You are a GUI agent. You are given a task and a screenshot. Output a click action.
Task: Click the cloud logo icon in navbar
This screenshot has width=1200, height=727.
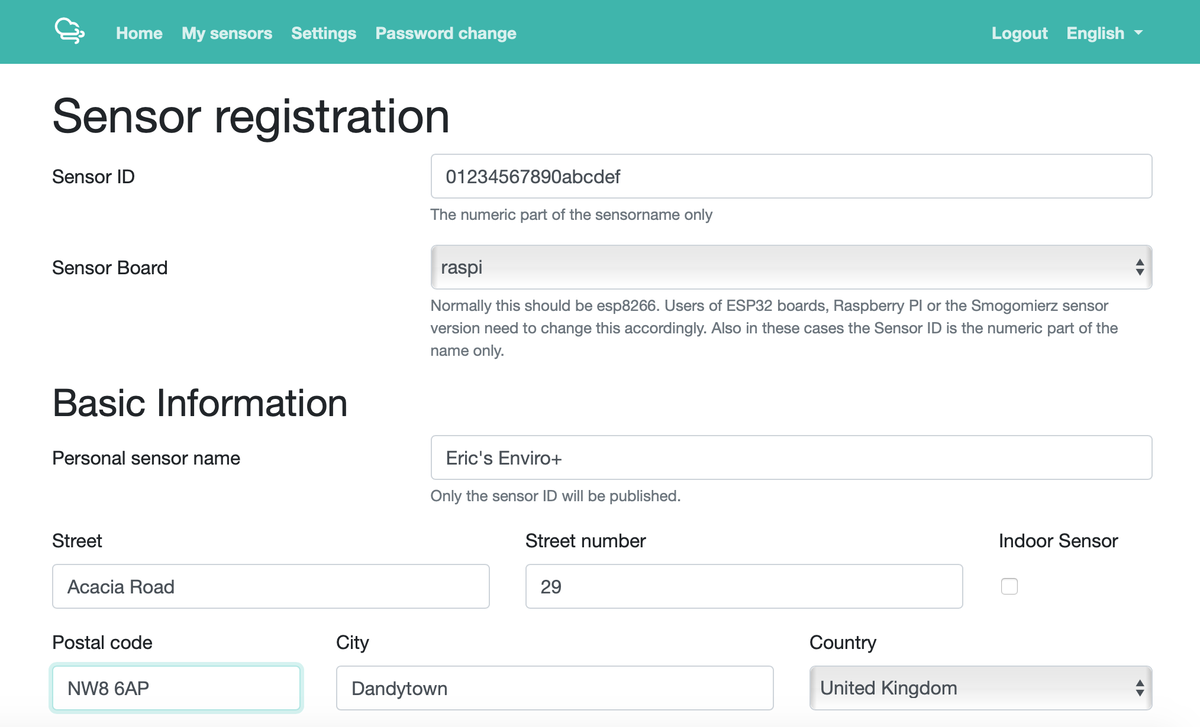69,32
